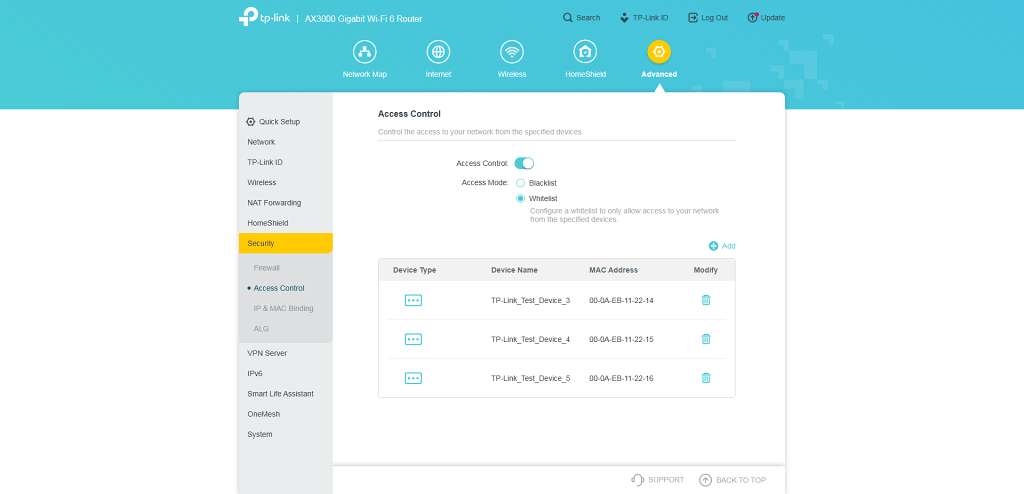Click Add to whitelist a device
Image resolution: width=1024 pixels, height=494 pixels.
coord(722,246)
